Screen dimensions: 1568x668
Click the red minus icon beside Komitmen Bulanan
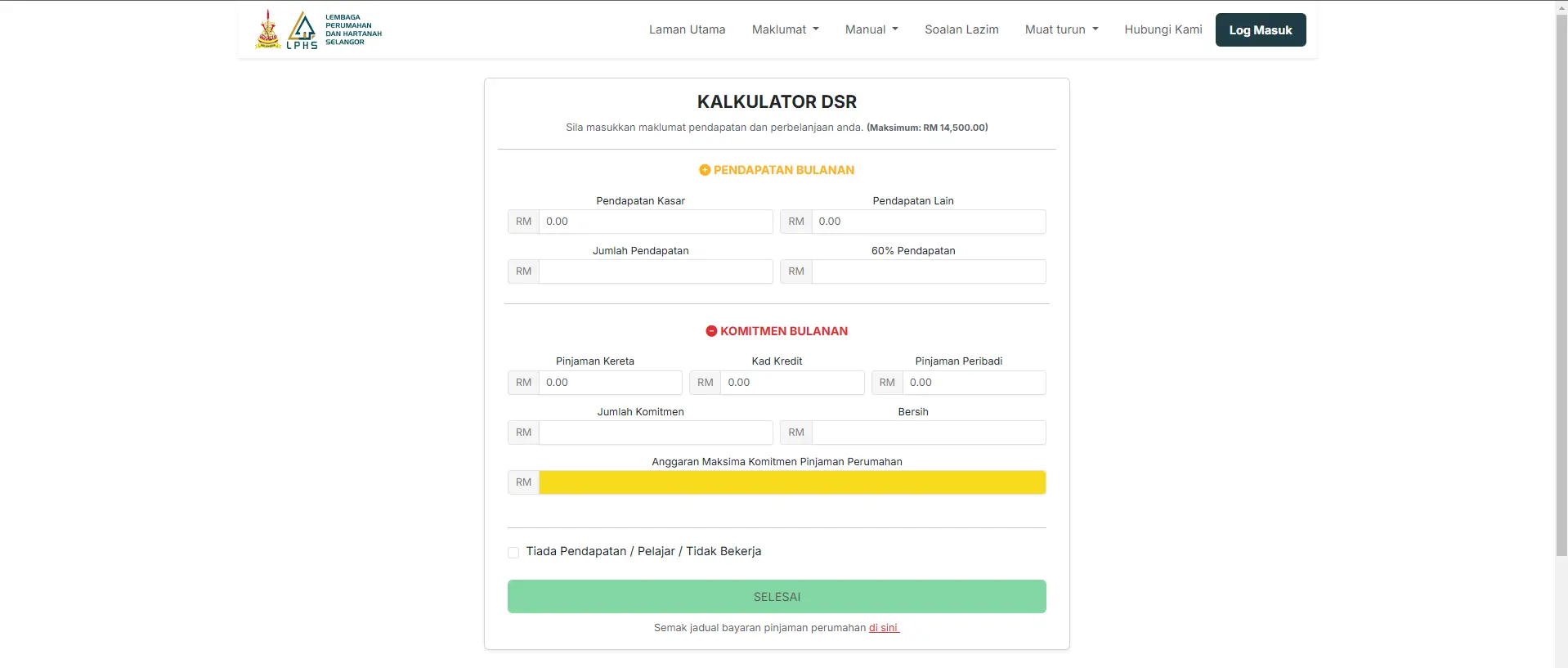[x=711, y=331]
